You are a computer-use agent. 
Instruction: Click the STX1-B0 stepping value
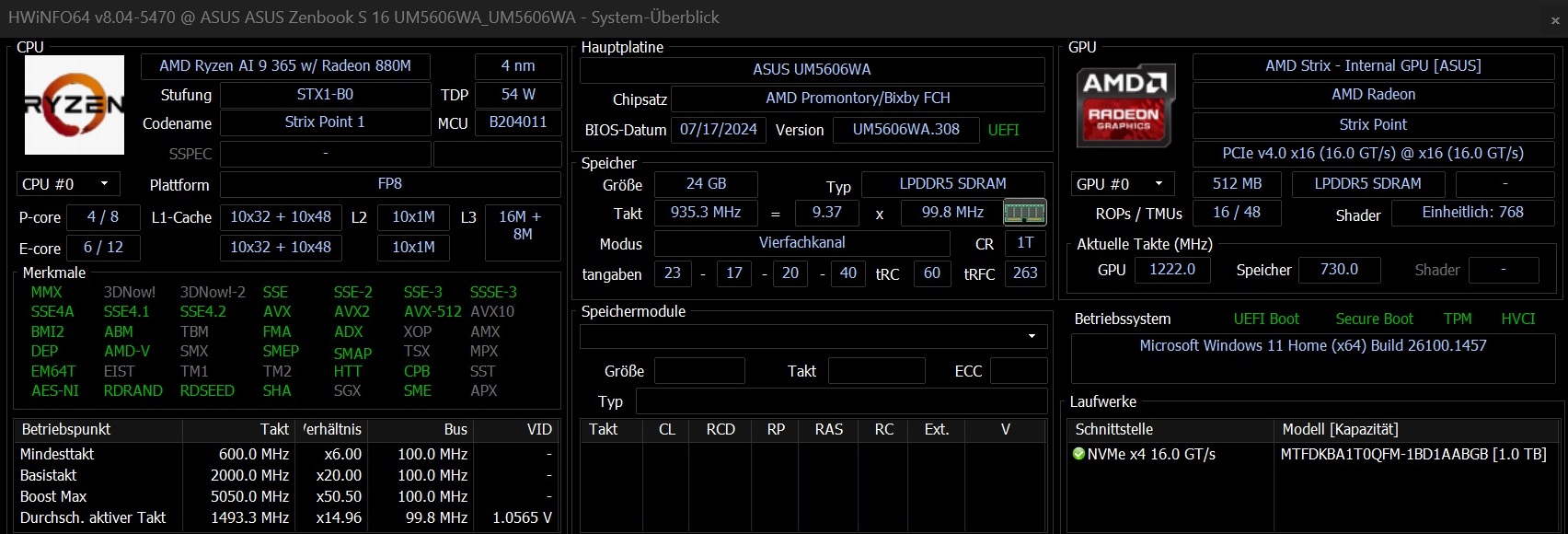coord(325,95)
